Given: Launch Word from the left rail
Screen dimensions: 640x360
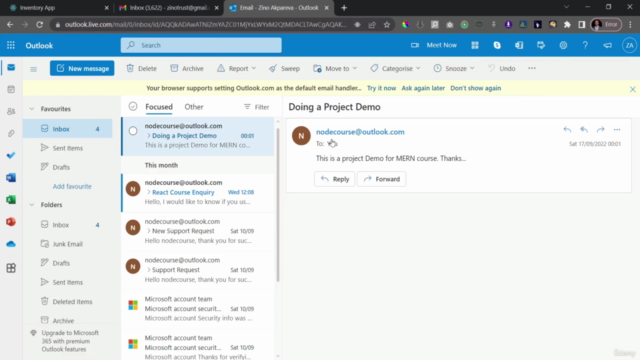Looking at the screenshot, I should tap(11, 178).
